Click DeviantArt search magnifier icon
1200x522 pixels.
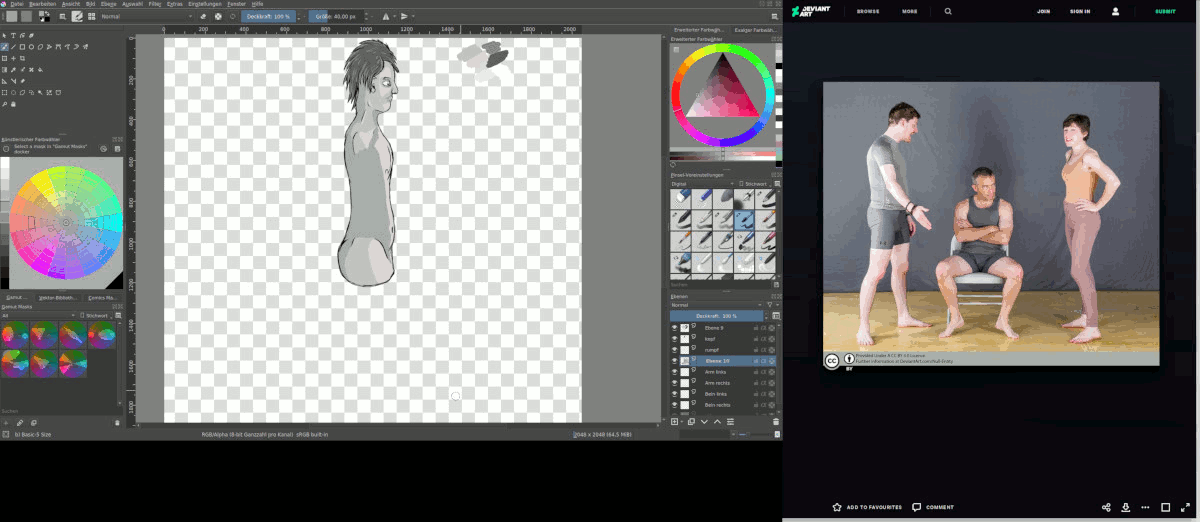click(x=948, y=12)
